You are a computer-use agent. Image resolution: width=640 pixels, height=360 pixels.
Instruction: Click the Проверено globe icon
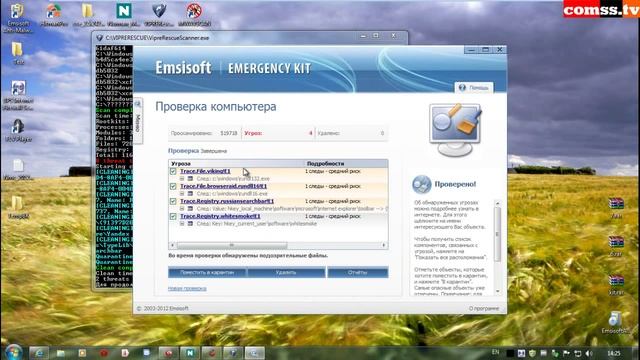422,184
